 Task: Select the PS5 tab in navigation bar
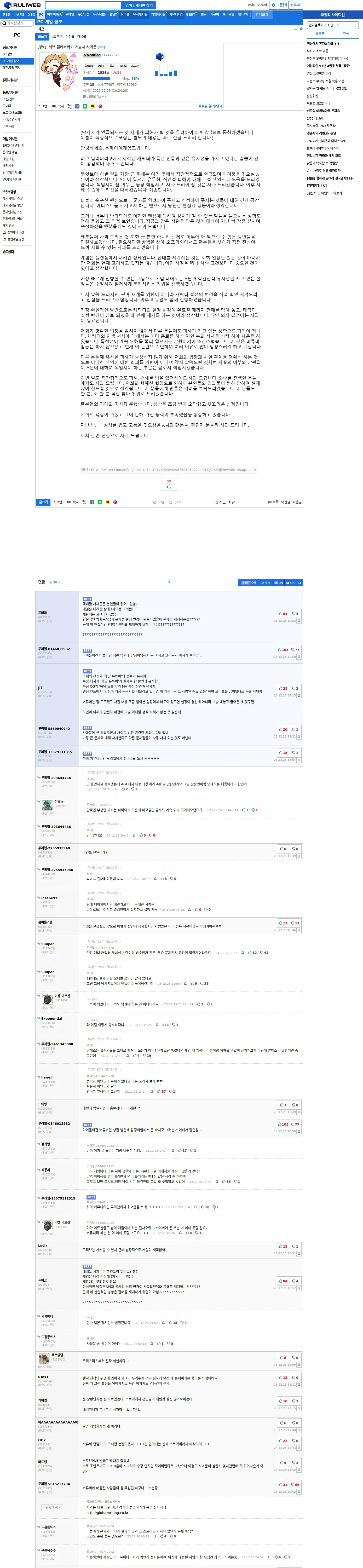[6, 14]
